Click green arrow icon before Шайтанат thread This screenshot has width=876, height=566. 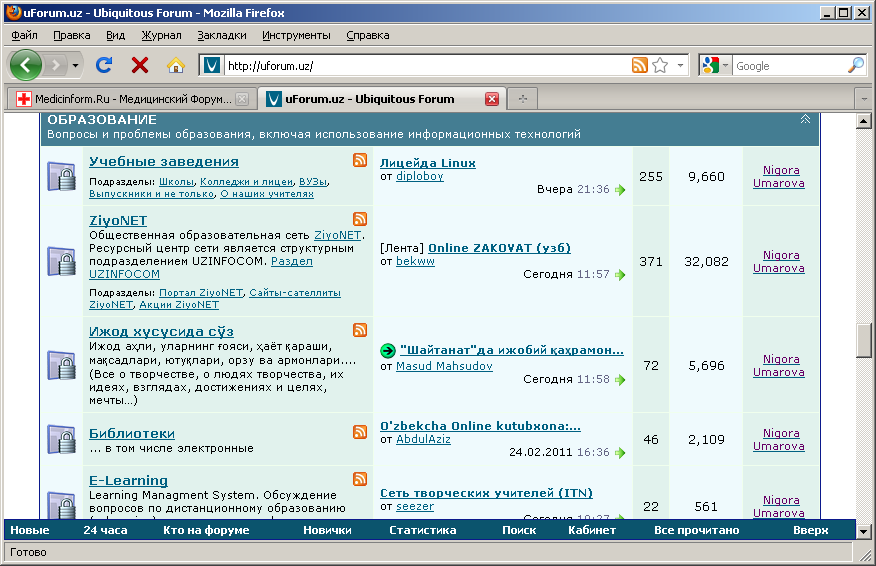click(x=388, y=351)
